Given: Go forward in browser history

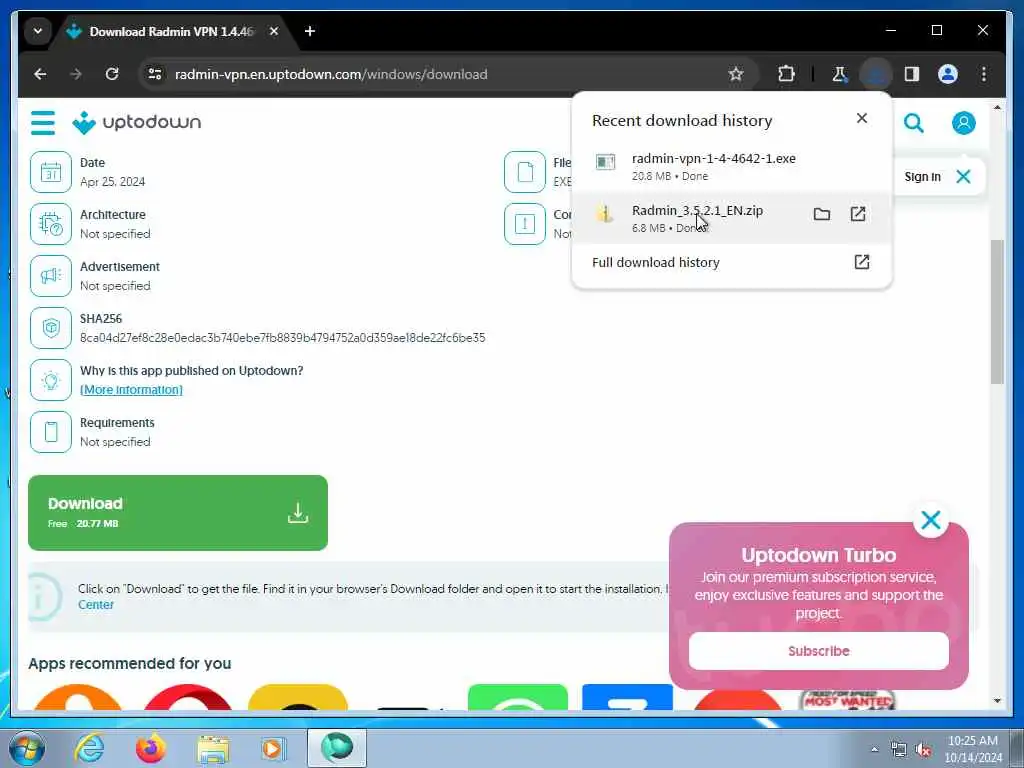Looking at the screenshot, I should coord(76,74).
